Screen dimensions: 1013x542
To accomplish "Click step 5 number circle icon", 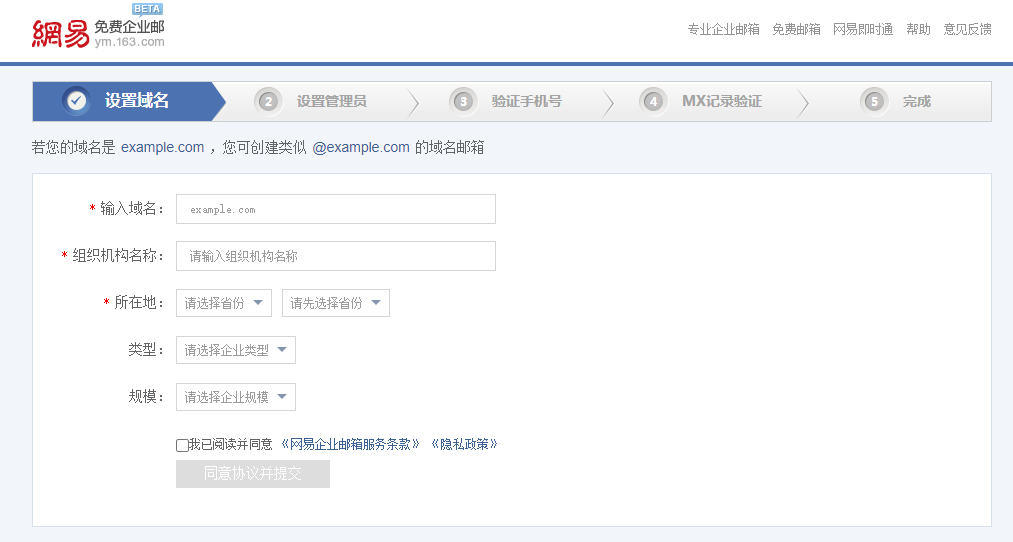I will (873, 101).
